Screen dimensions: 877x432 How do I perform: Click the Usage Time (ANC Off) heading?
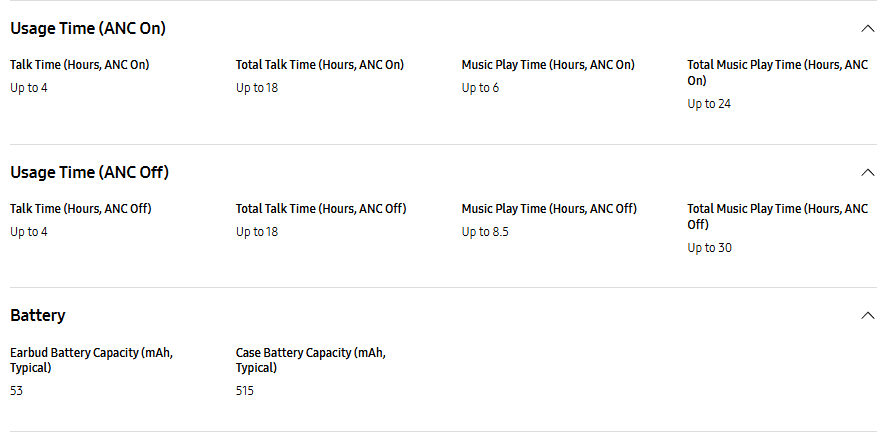click(89, 172)
